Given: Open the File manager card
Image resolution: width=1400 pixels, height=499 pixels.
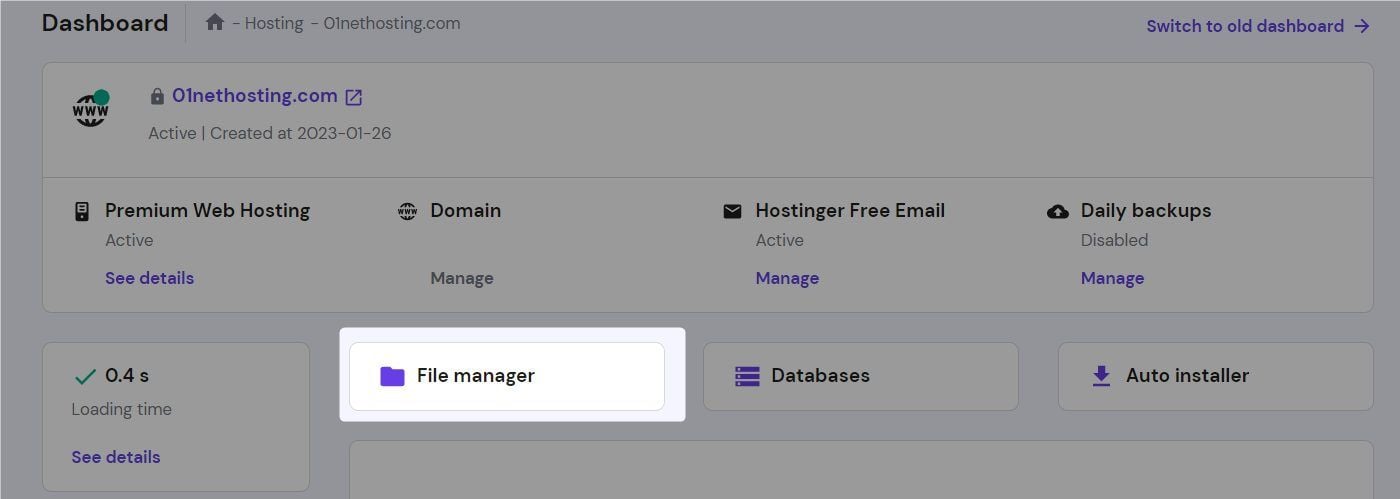Looking at the screenshot, I should tap(507, 376).
